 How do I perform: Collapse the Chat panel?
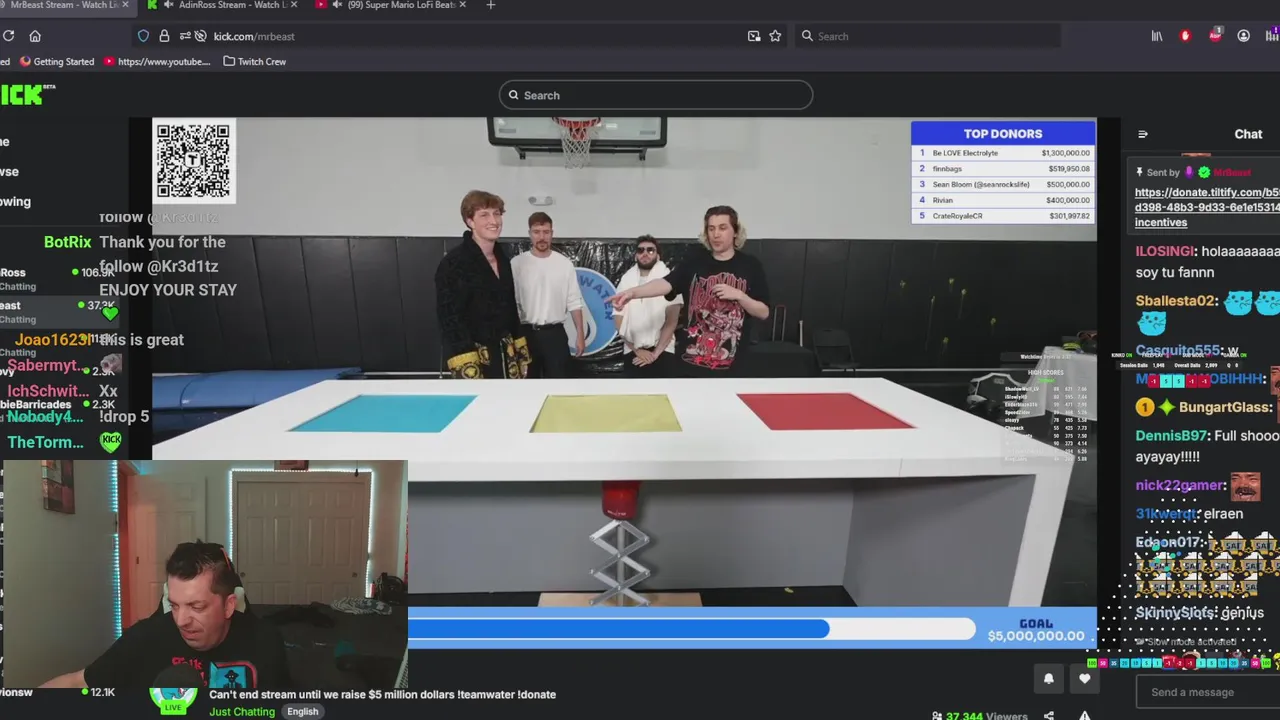[x=1143, y=134]
